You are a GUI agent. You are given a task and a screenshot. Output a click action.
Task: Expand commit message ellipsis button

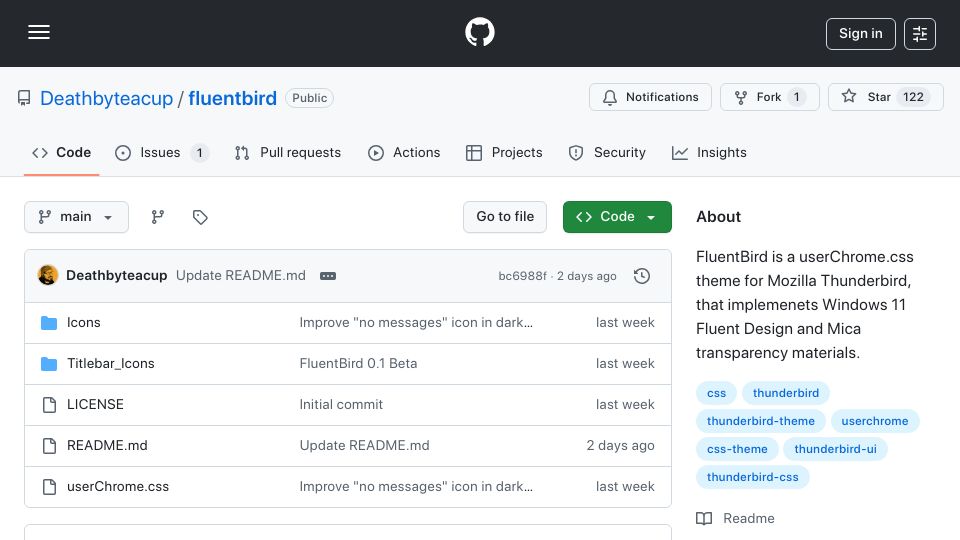tap(328, 276)
